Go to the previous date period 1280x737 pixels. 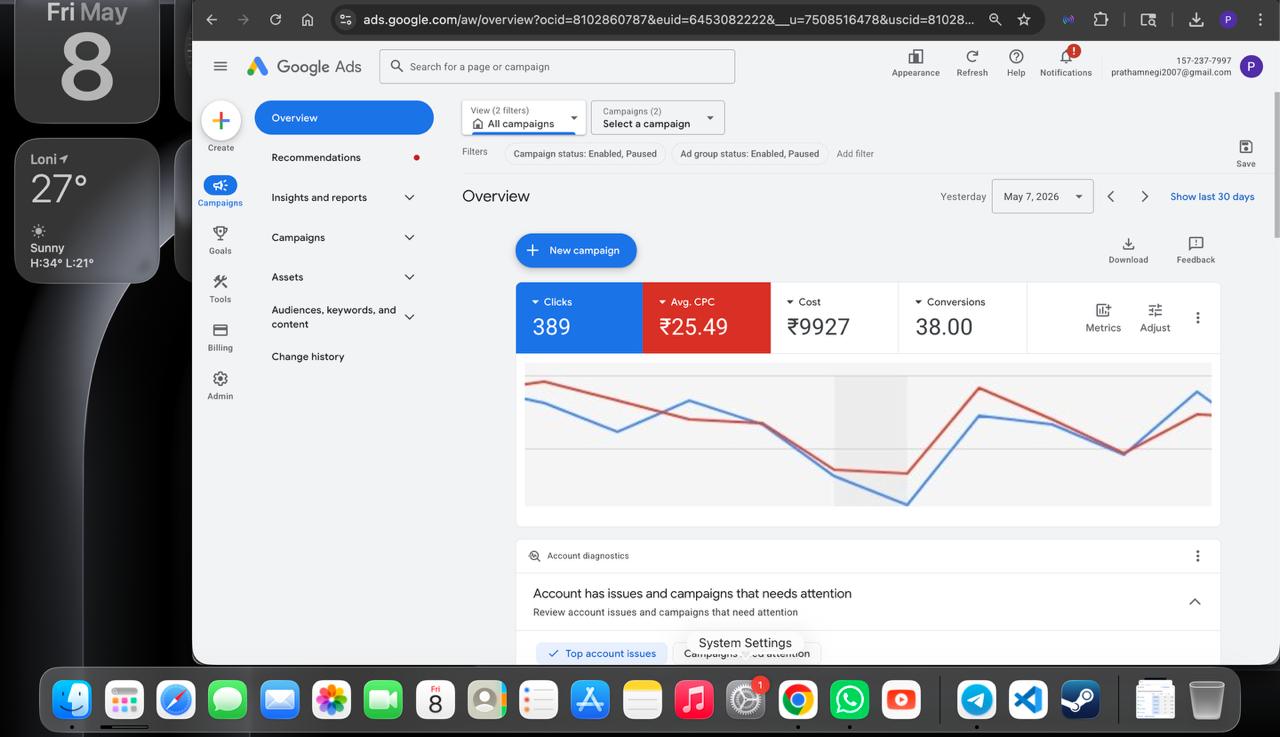coord(1110,197)
